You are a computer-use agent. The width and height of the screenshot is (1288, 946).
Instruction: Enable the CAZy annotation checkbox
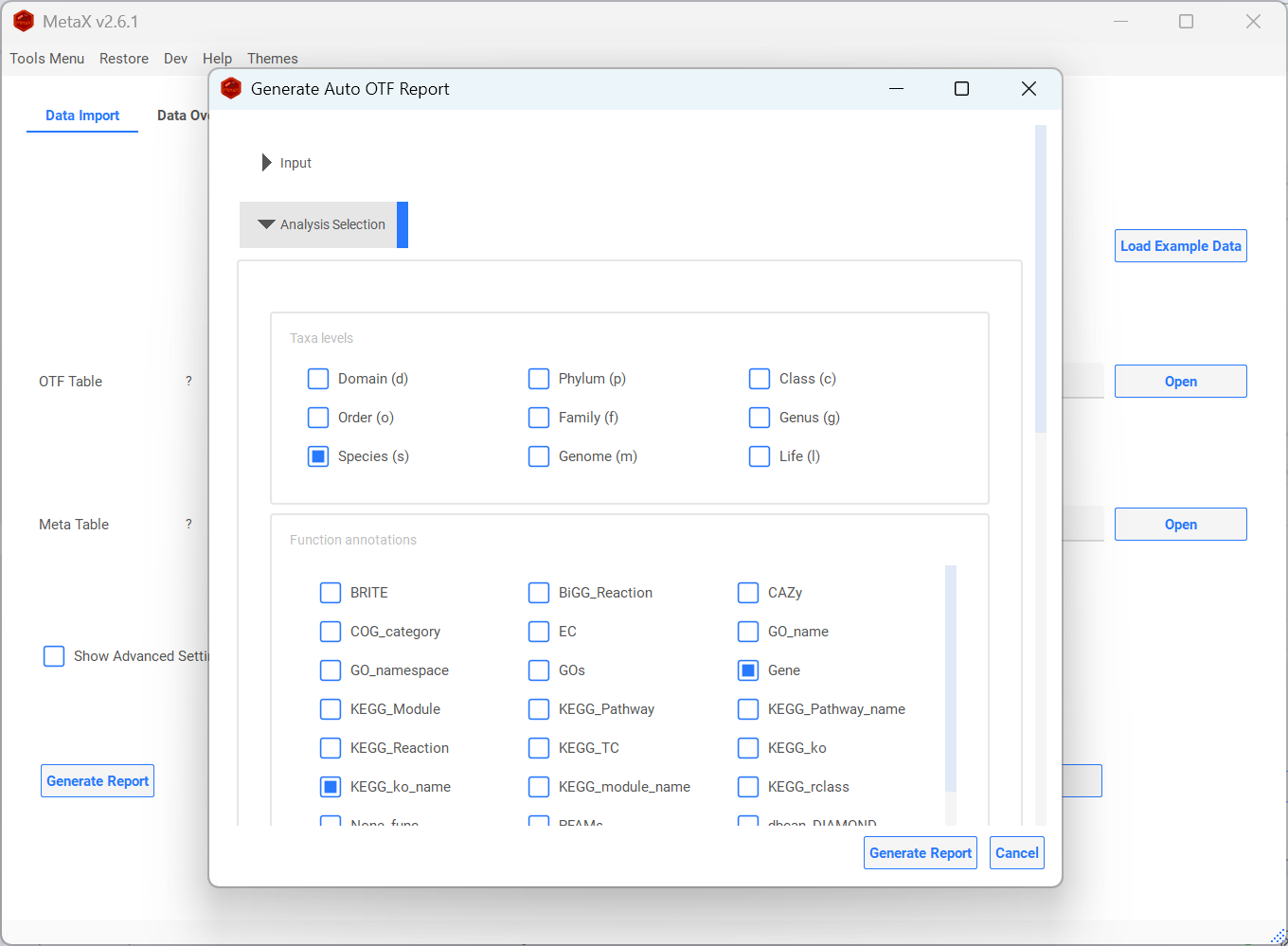(x=748, y=593)
